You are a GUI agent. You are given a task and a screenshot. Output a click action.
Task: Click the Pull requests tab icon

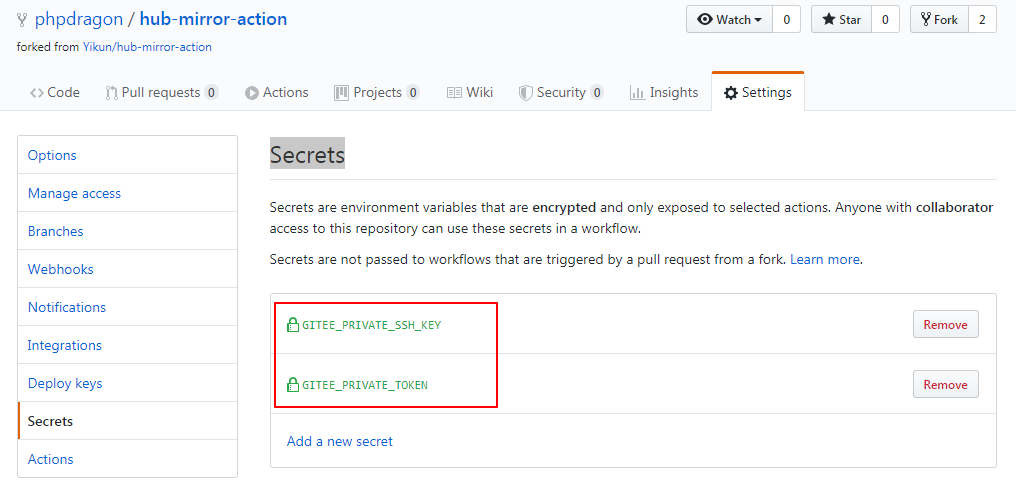(111, 93)
